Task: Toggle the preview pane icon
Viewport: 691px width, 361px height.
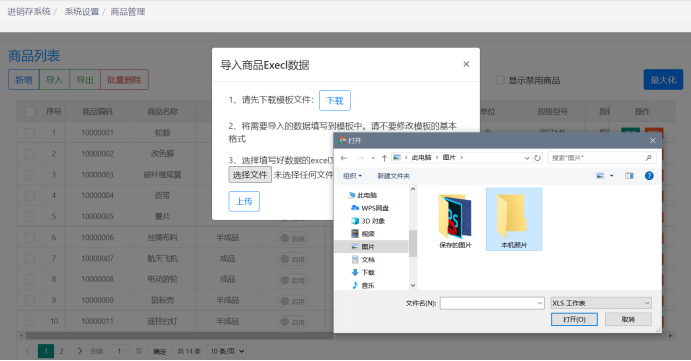Action: point(629,176)
